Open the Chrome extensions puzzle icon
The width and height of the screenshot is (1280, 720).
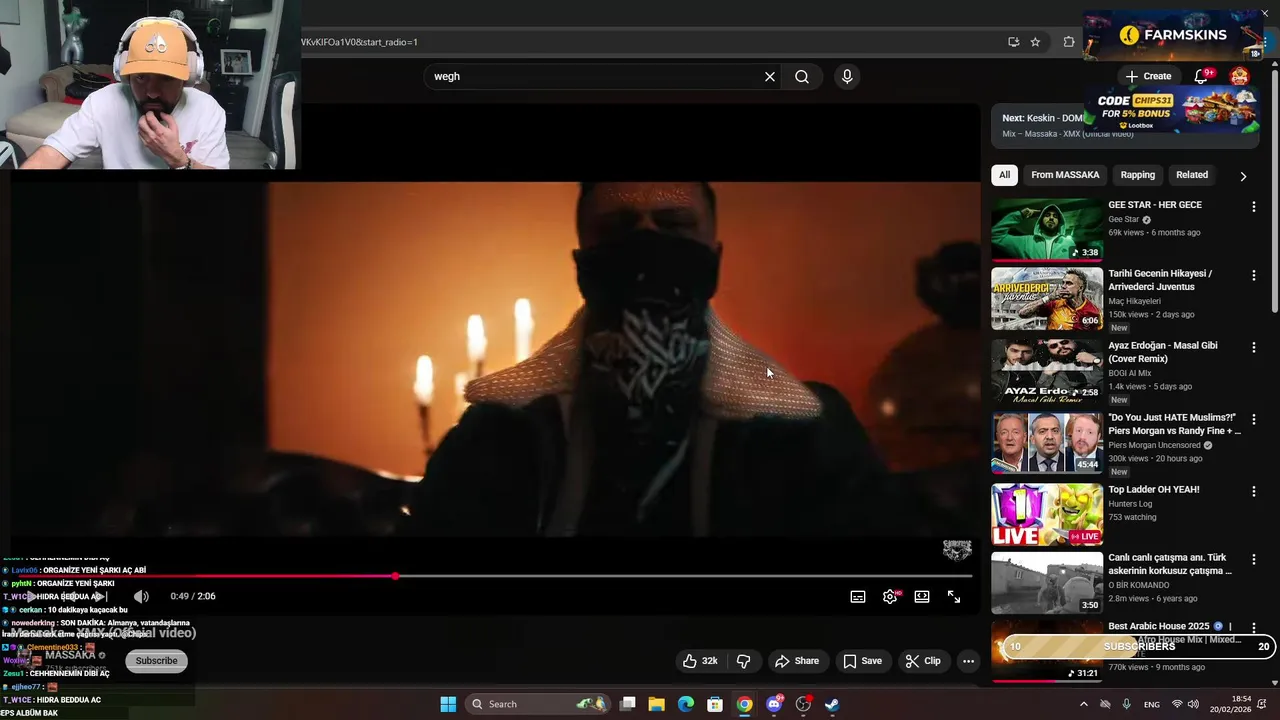coord(1069,42)
